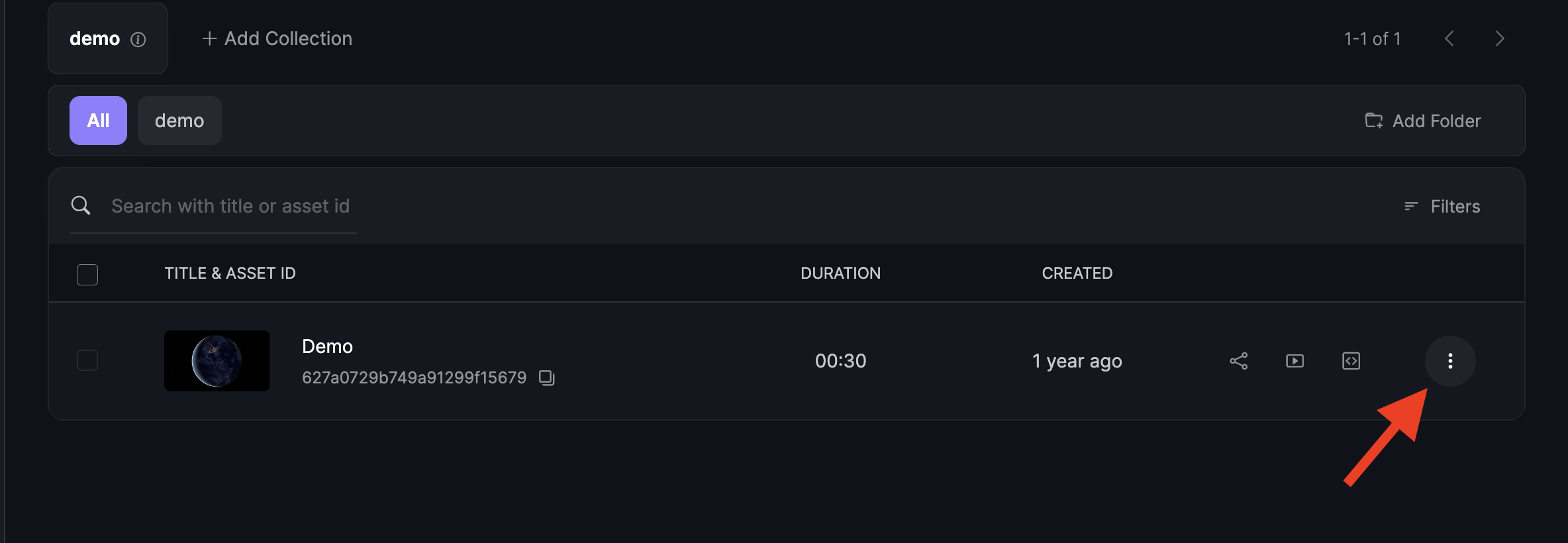Open the Demo video title link
The width and height of the screenshot is (1568, 543).
pyautogui.click(x=327, y=346)
